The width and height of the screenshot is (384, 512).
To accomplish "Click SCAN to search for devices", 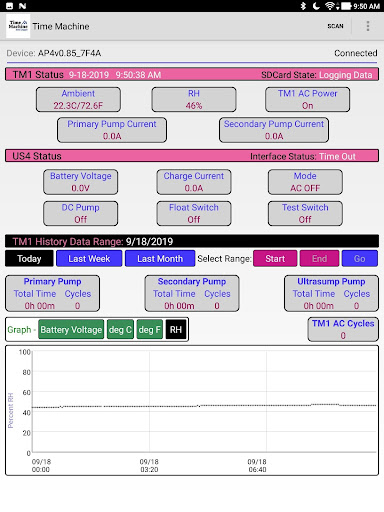I will [x=335, y=26].
